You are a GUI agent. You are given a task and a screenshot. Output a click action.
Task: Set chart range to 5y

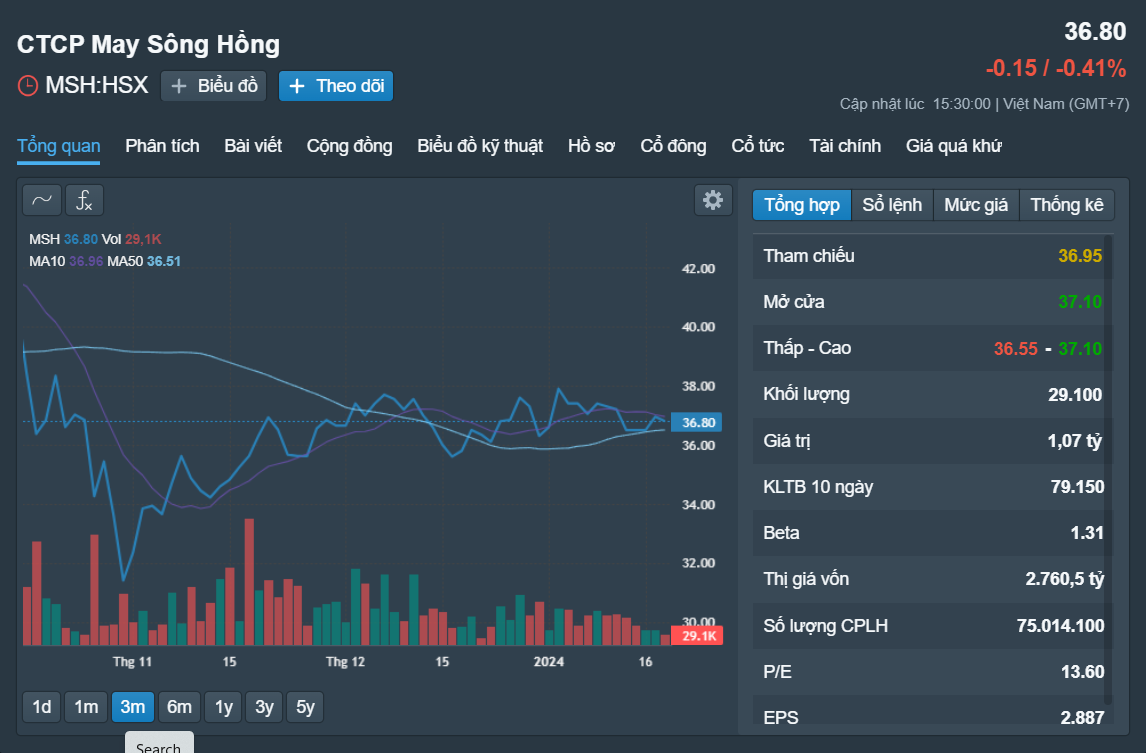[306, 707]
